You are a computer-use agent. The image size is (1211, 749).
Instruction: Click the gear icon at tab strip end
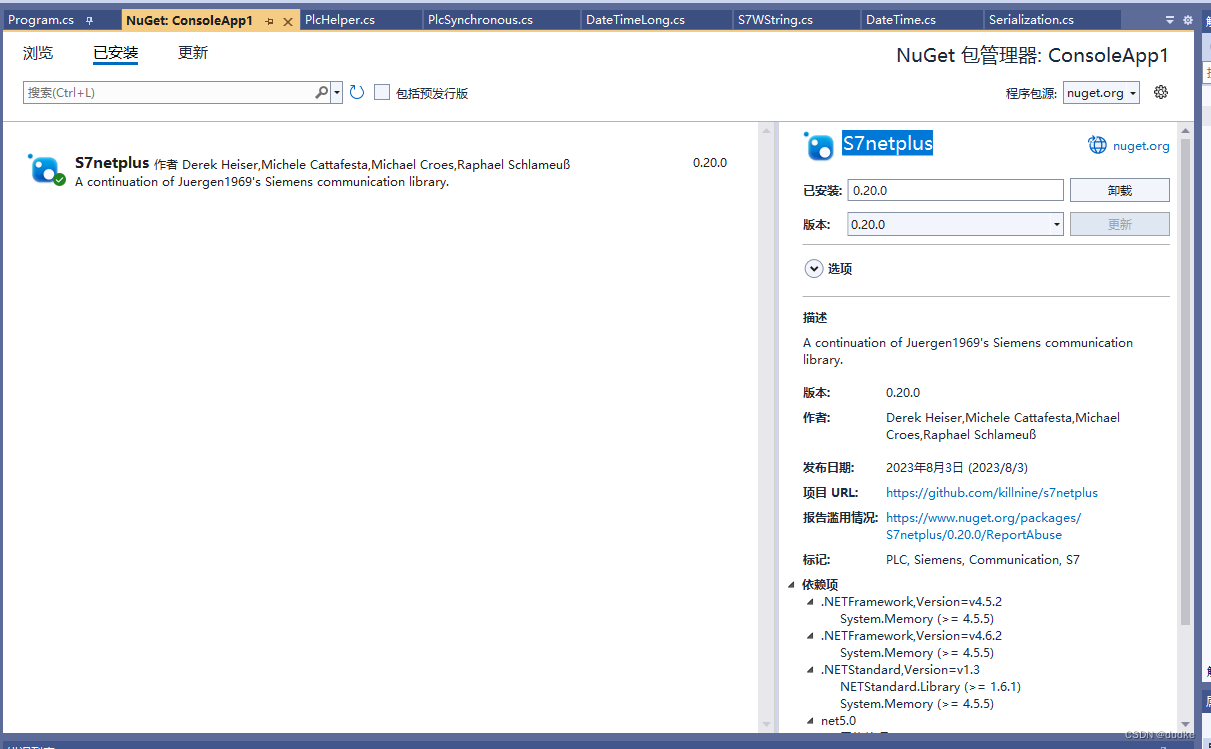tap(1188, 20)
